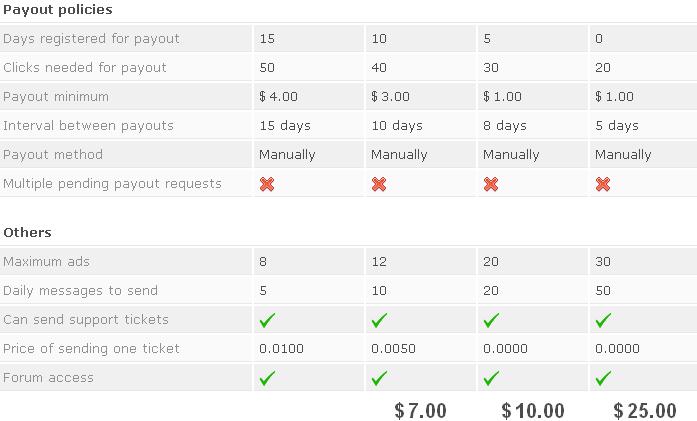The image size is (697, 421).
Task: Click the Payout policies heading
Action: 58,10
